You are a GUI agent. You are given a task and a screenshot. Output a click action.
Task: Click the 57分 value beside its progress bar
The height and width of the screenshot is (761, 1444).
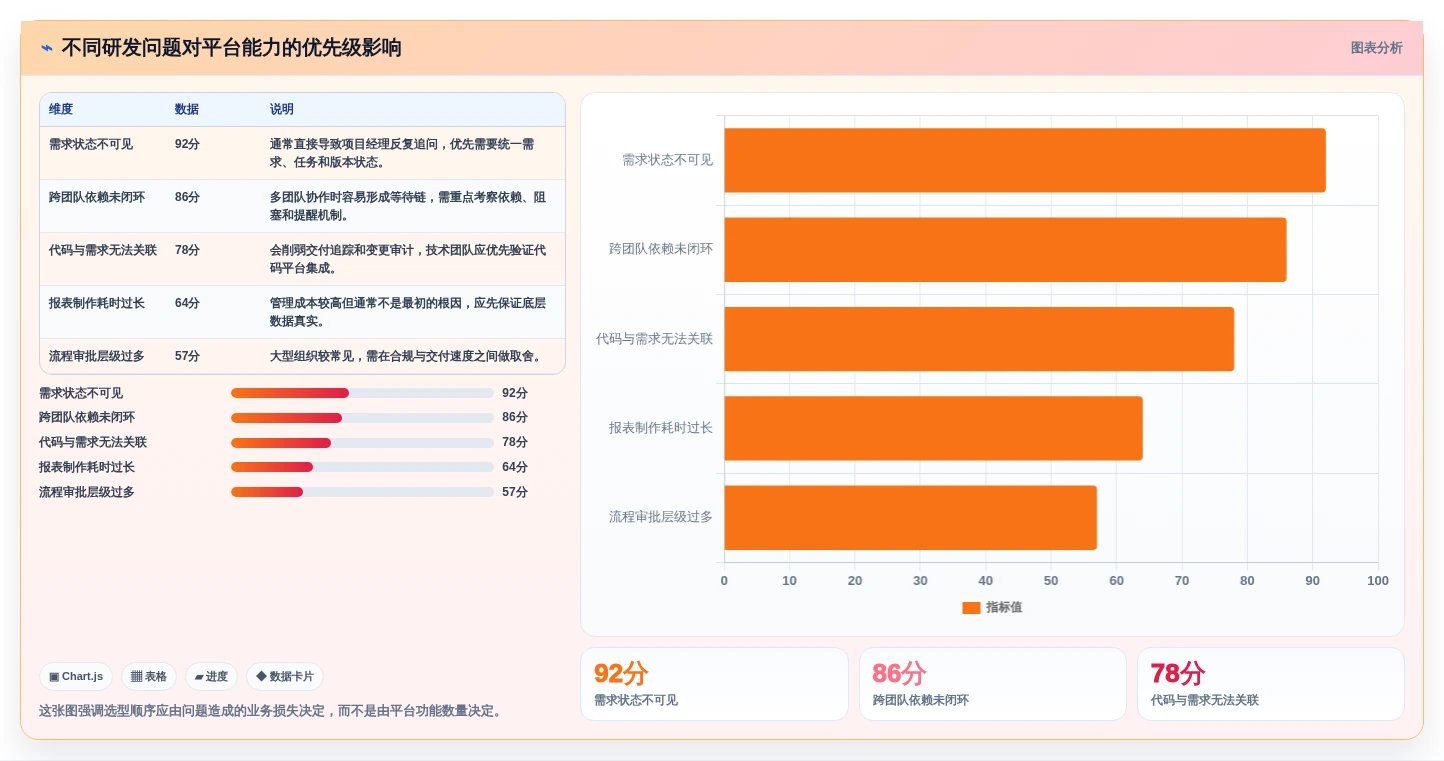[x=515, y=492]
